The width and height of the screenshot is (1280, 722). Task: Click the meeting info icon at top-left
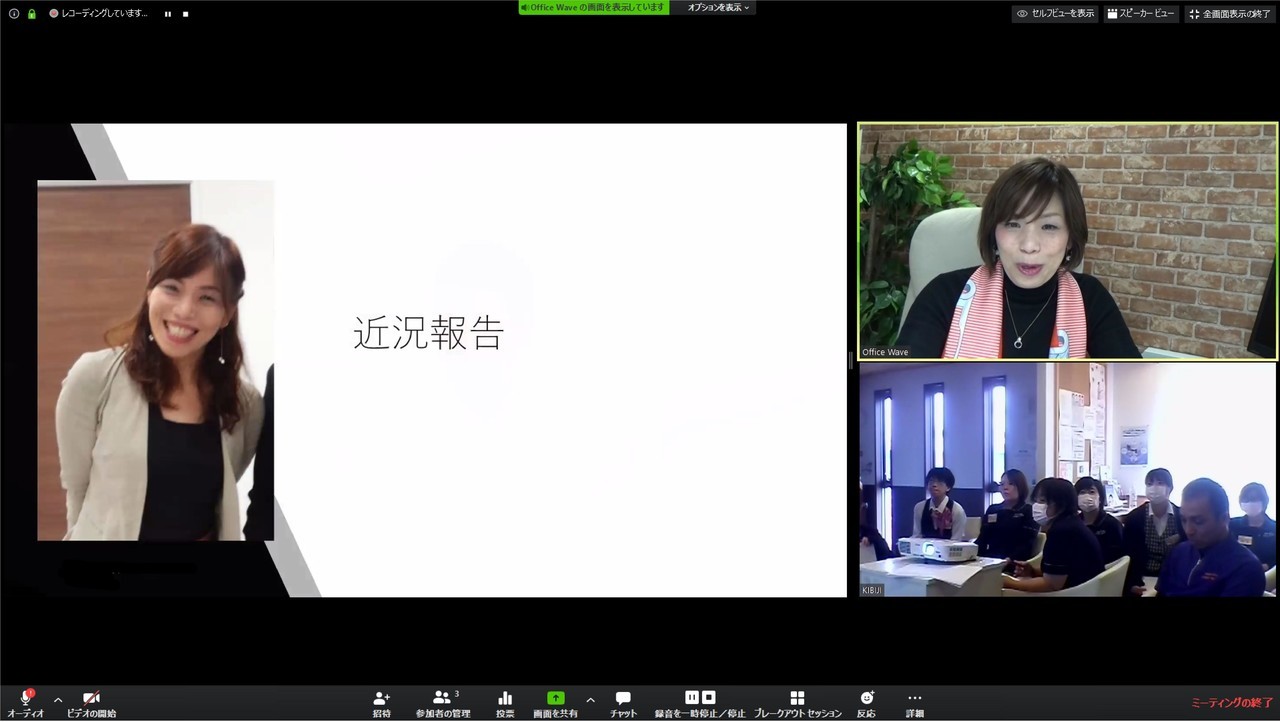pyautogui.click(x=14, y=14)
